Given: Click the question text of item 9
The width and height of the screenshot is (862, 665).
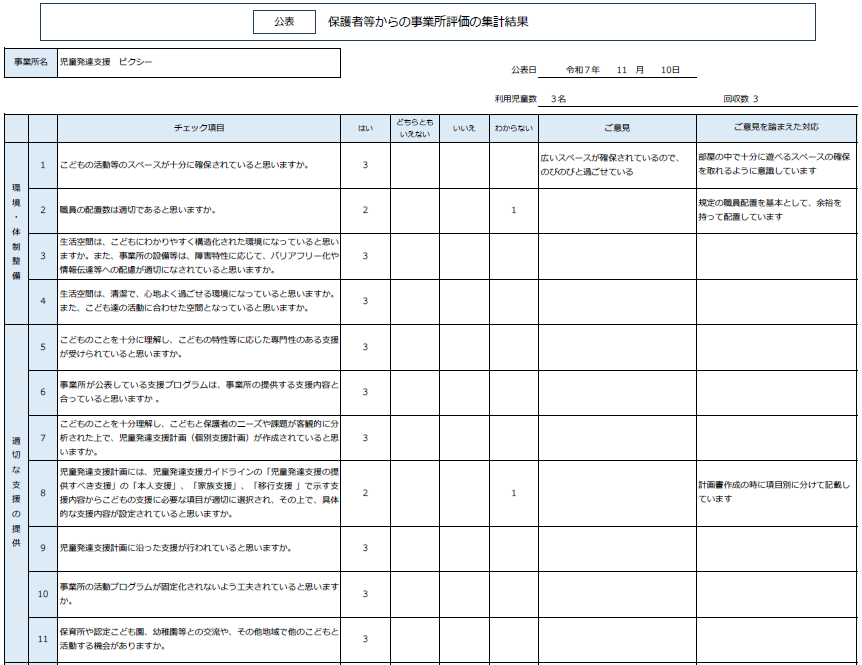Looking at the screenshot, I should (x=176, y=548).
